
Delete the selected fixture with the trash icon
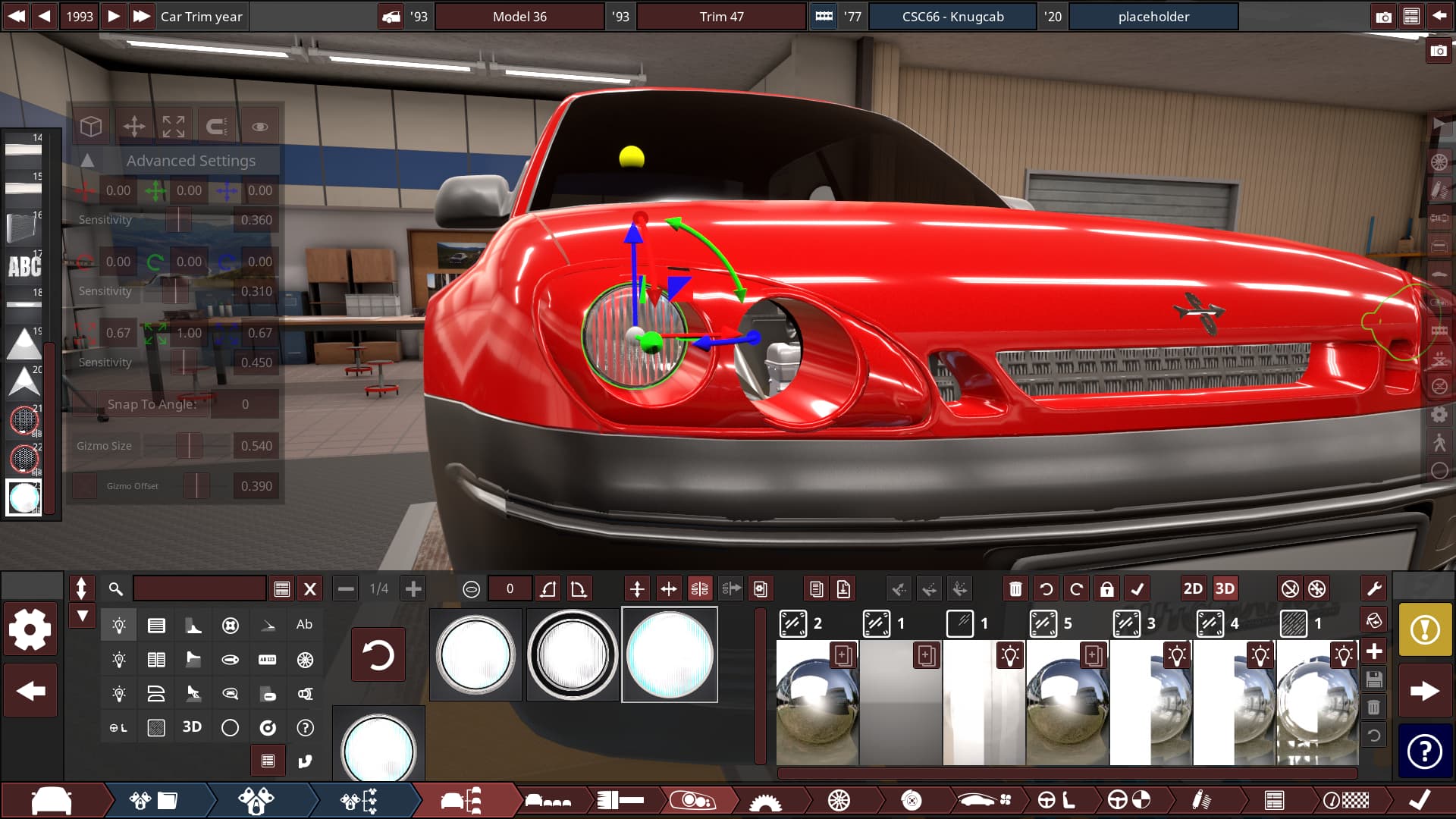(x=1015, y=589)
